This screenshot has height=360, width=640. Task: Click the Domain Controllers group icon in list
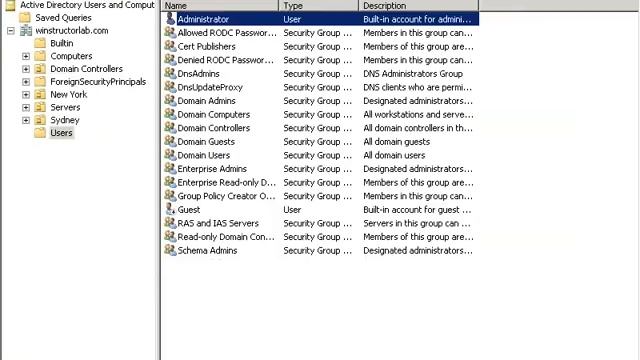click(170, 127)
